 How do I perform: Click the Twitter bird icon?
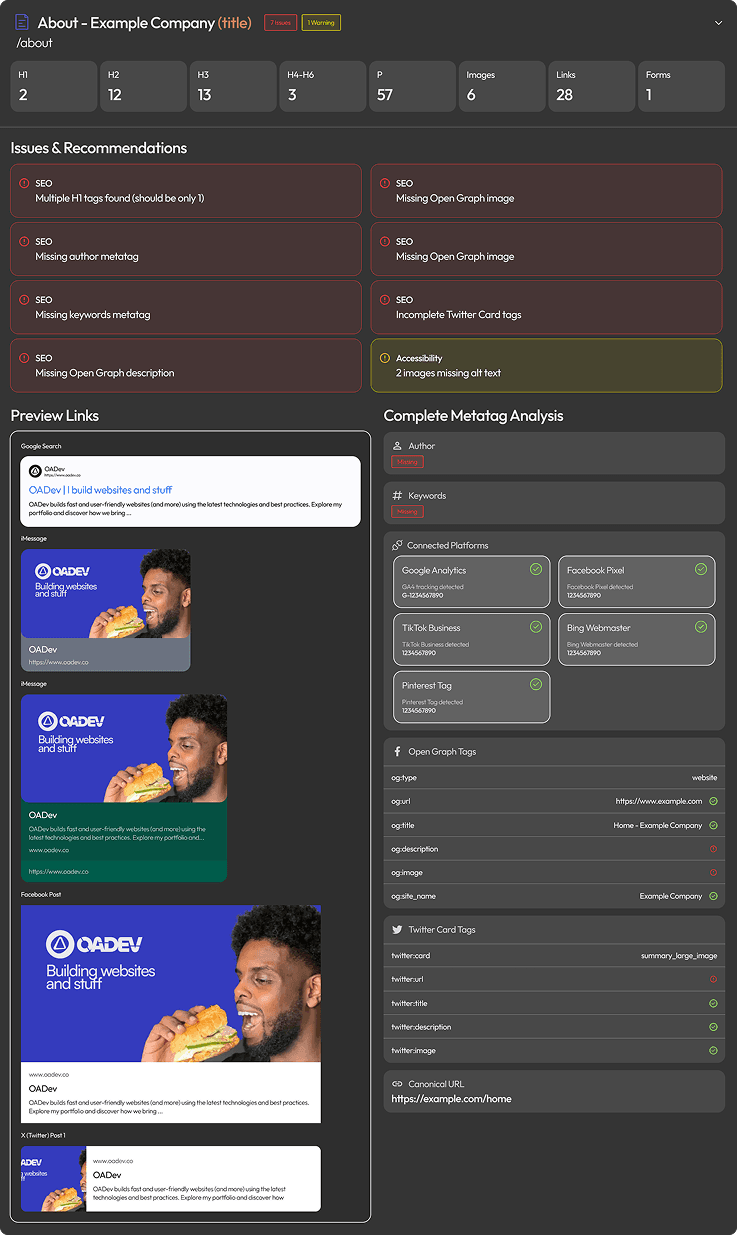[x=397, y=930]
